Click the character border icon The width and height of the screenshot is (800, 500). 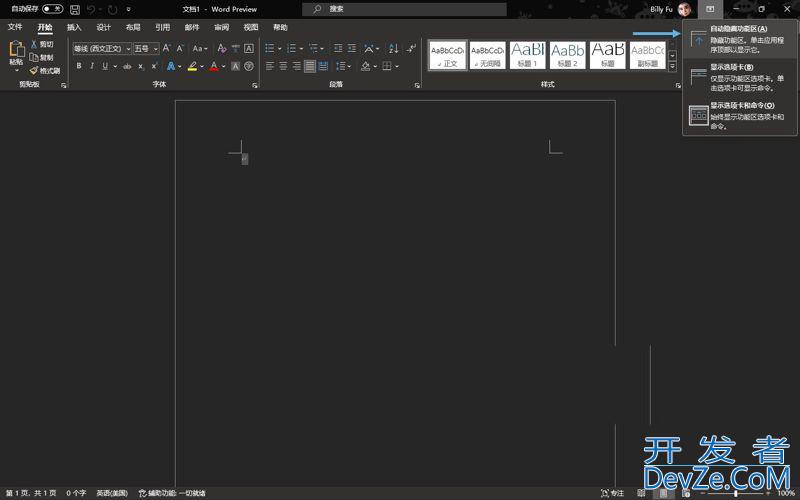[248, 48]
